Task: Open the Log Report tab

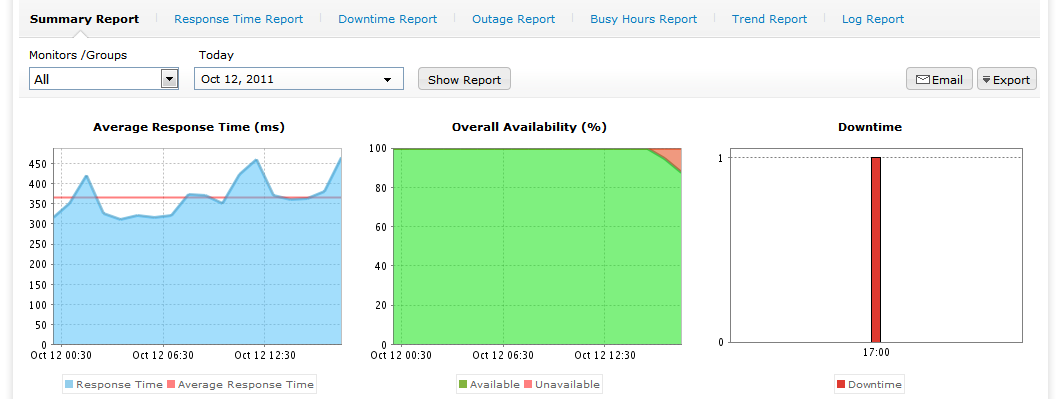Action: (x=873, y=19)
